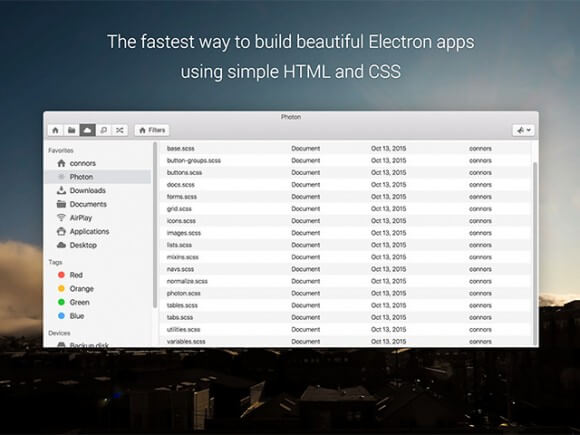580x435 pixels.
Task: Click the popup window icon button
Action: coord(104,130)
